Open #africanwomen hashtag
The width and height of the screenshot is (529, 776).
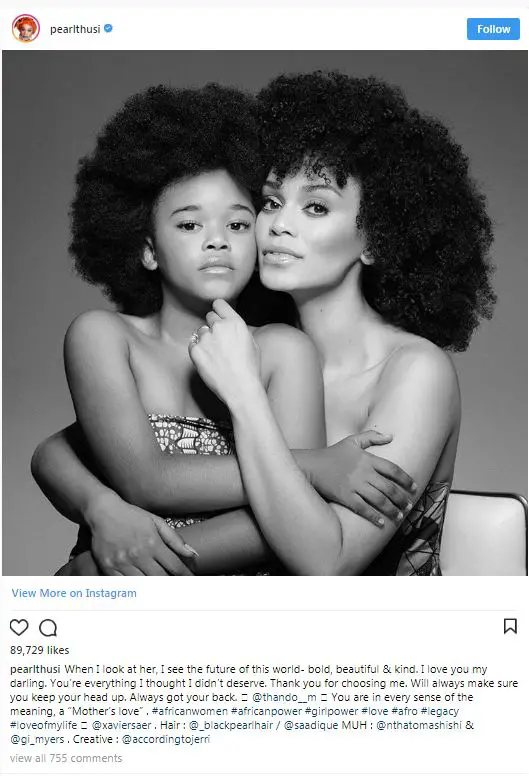pyautogui.click(x=190, y=711)
